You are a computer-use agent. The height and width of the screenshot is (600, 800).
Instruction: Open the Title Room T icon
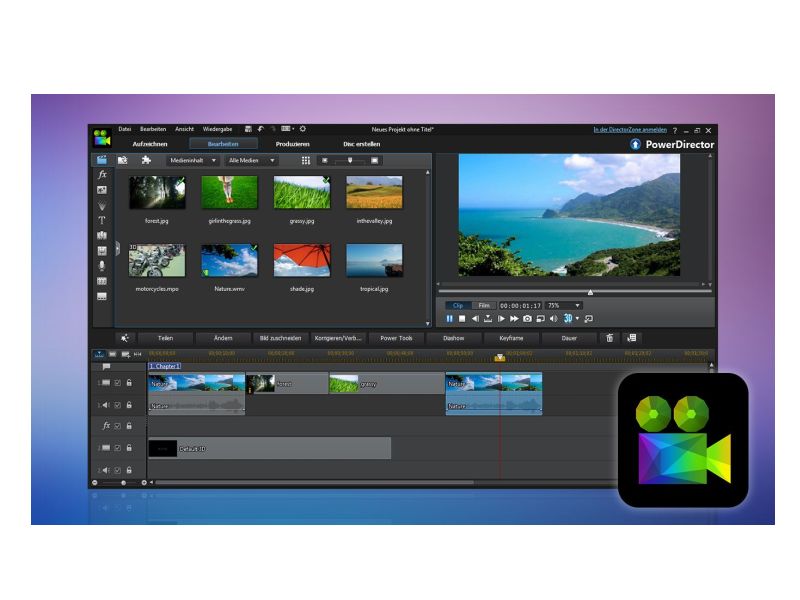(x=102, y=220)
